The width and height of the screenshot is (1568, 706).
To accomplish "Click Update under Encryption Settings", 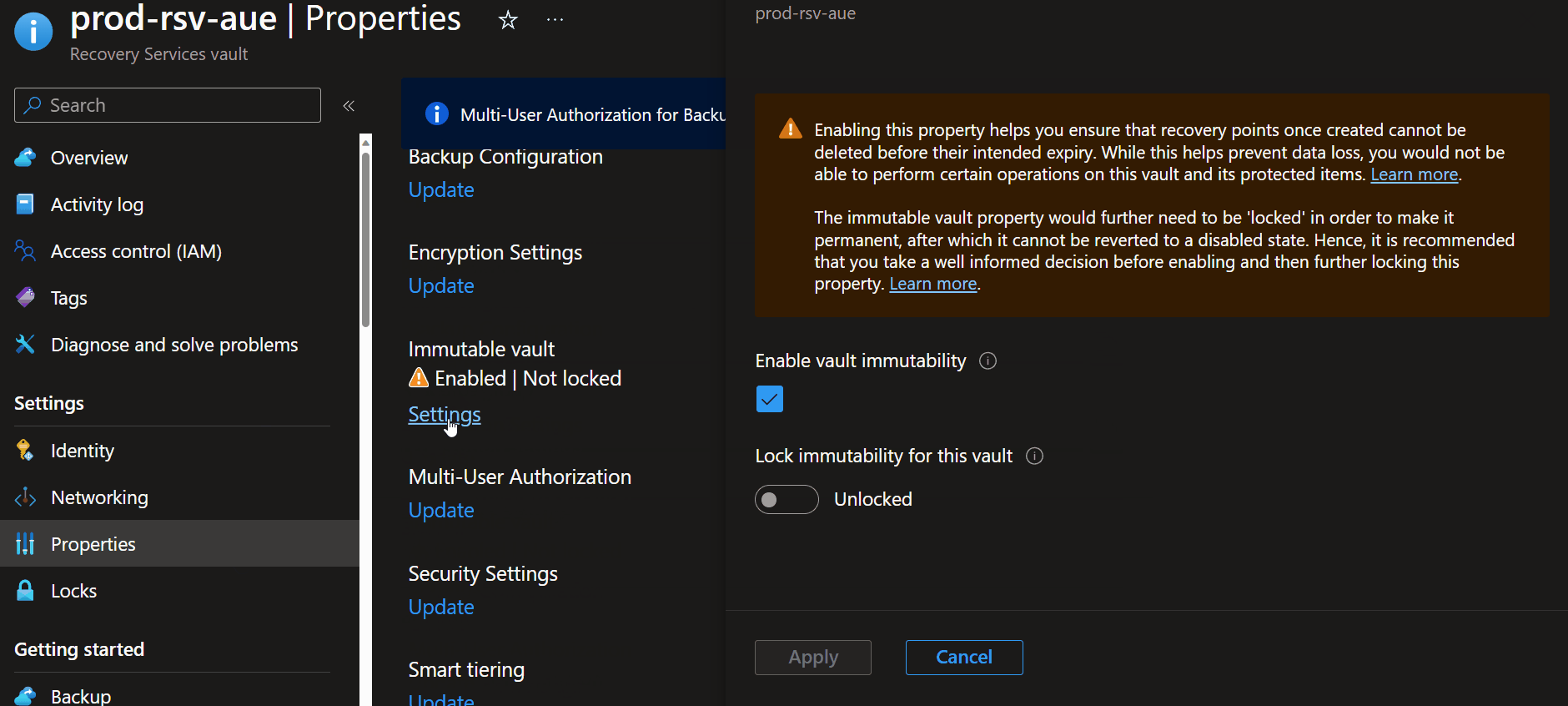I will [441, 285].
